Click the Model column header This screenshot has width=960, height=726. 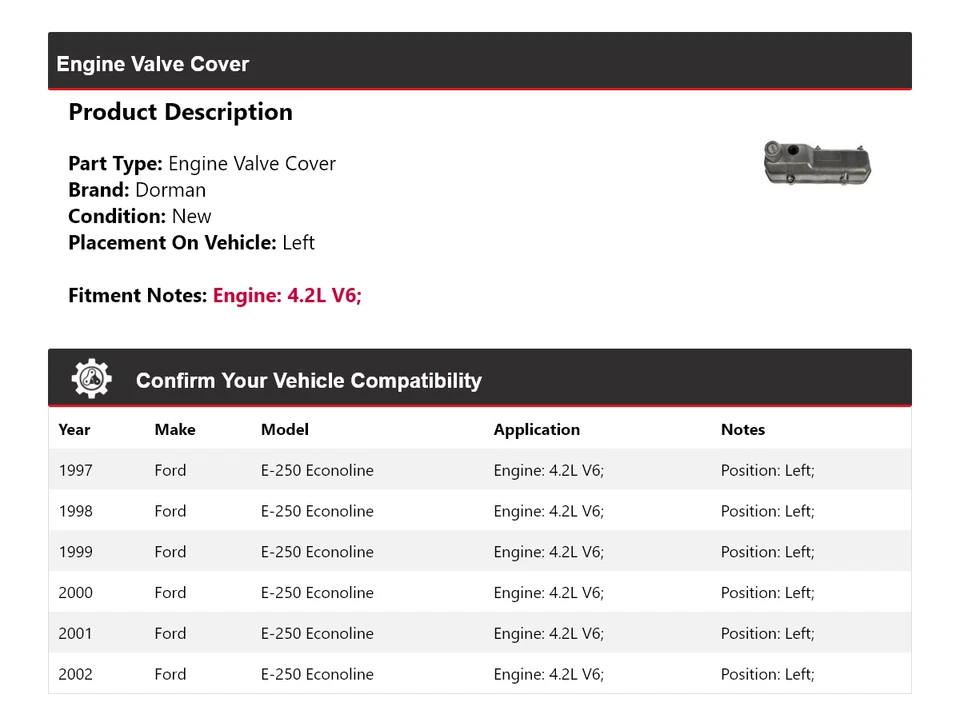pyautogui.click(x=285, y=429)
